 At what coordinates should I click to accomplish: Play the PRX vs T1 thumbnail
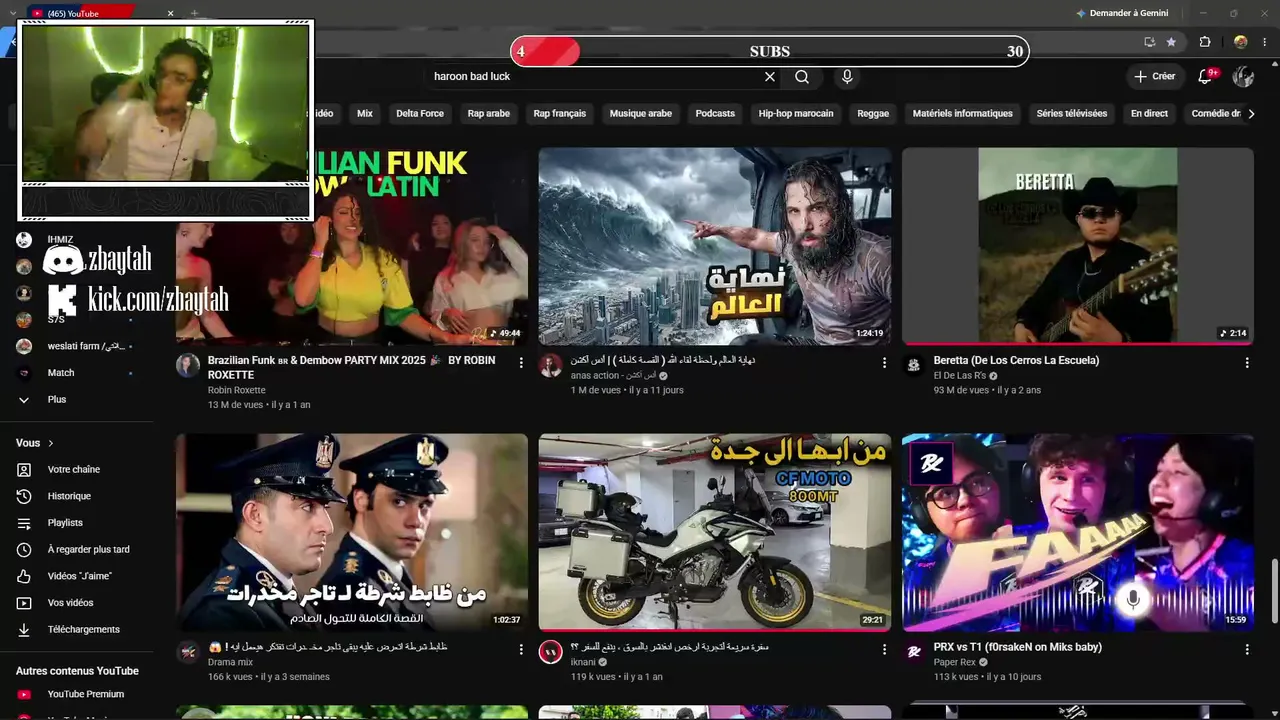[x=1078, y=532]
